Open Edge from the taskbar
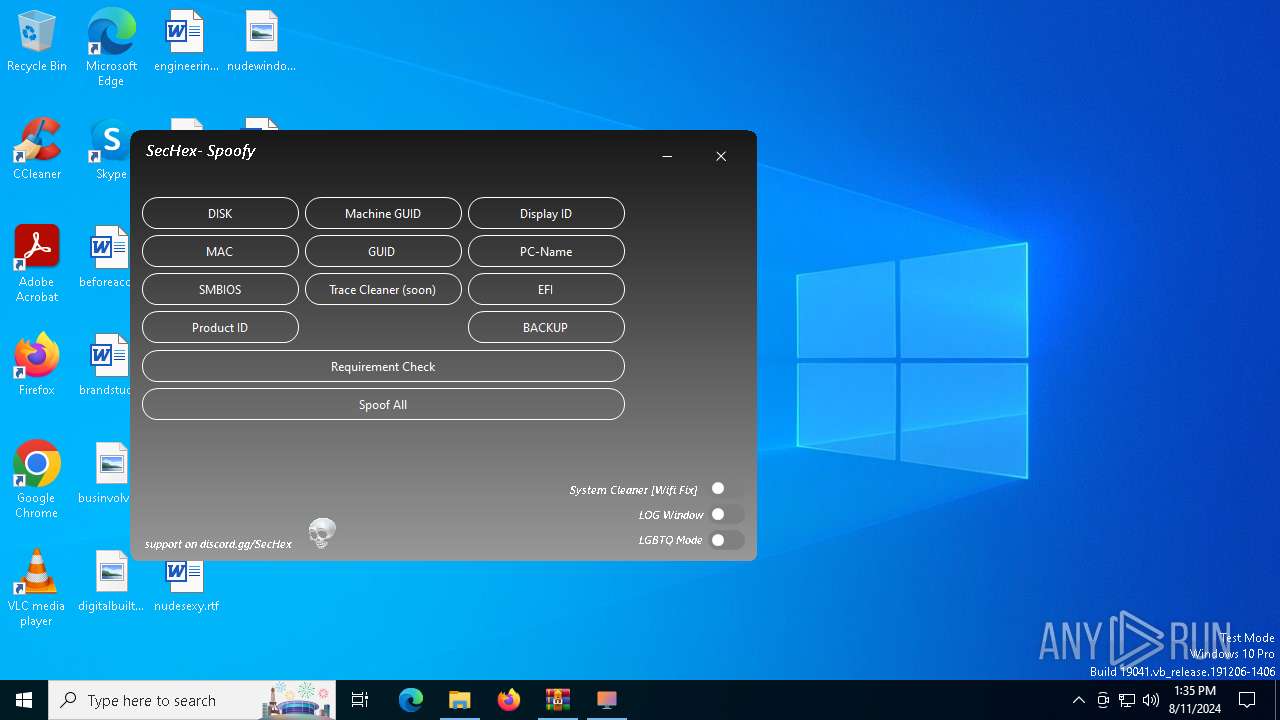 click(x=411, y=700)
